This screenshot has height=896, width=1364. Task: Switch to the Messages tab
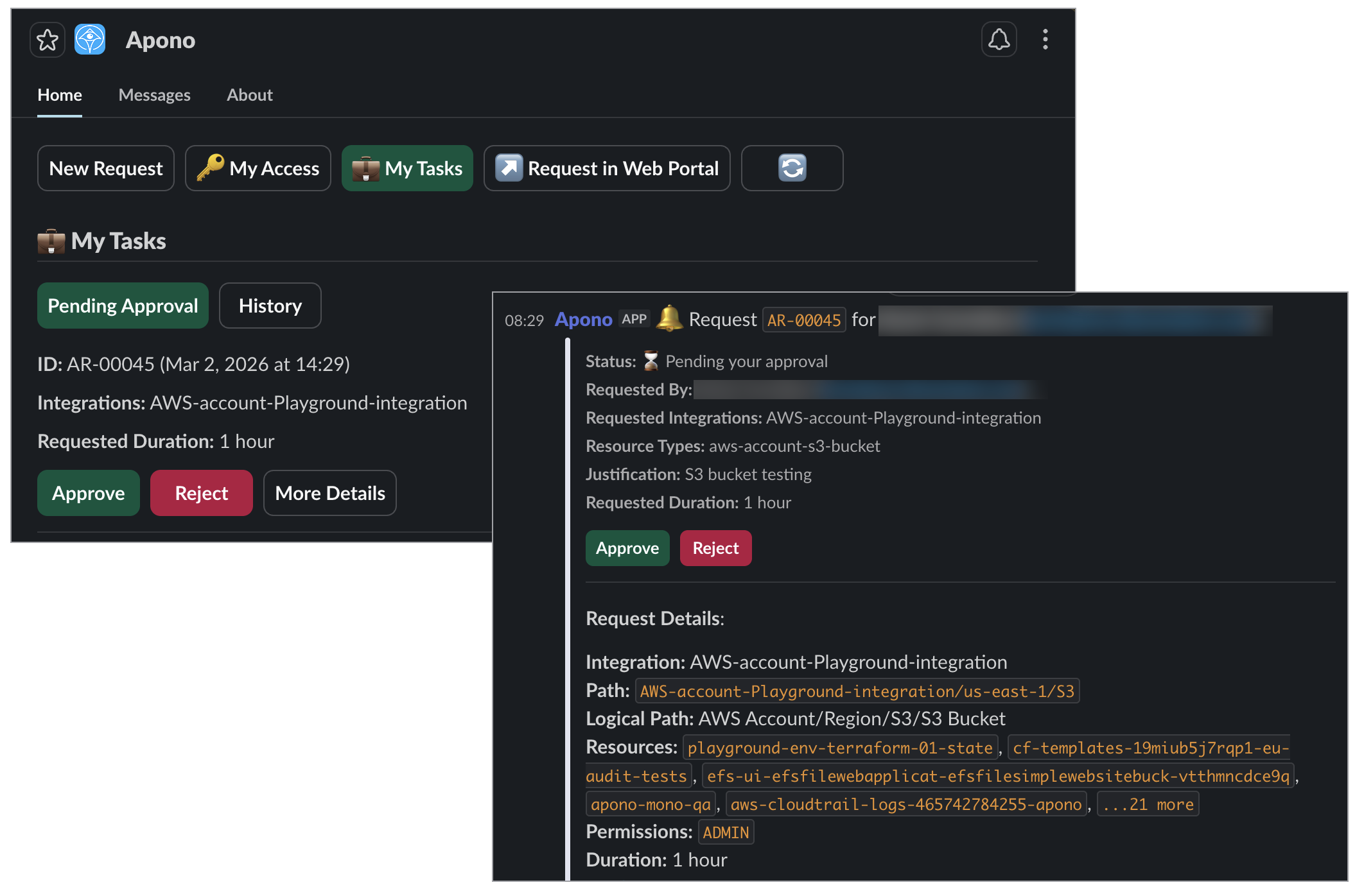154,95
